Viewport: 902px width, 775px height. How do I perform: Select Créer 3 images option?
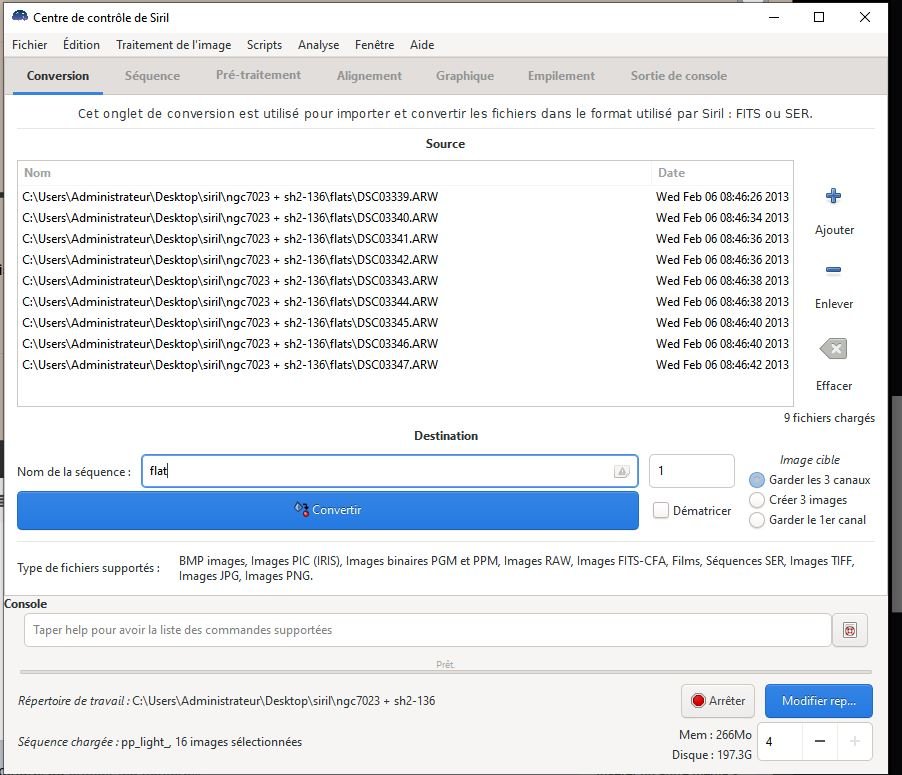[757, 500]
